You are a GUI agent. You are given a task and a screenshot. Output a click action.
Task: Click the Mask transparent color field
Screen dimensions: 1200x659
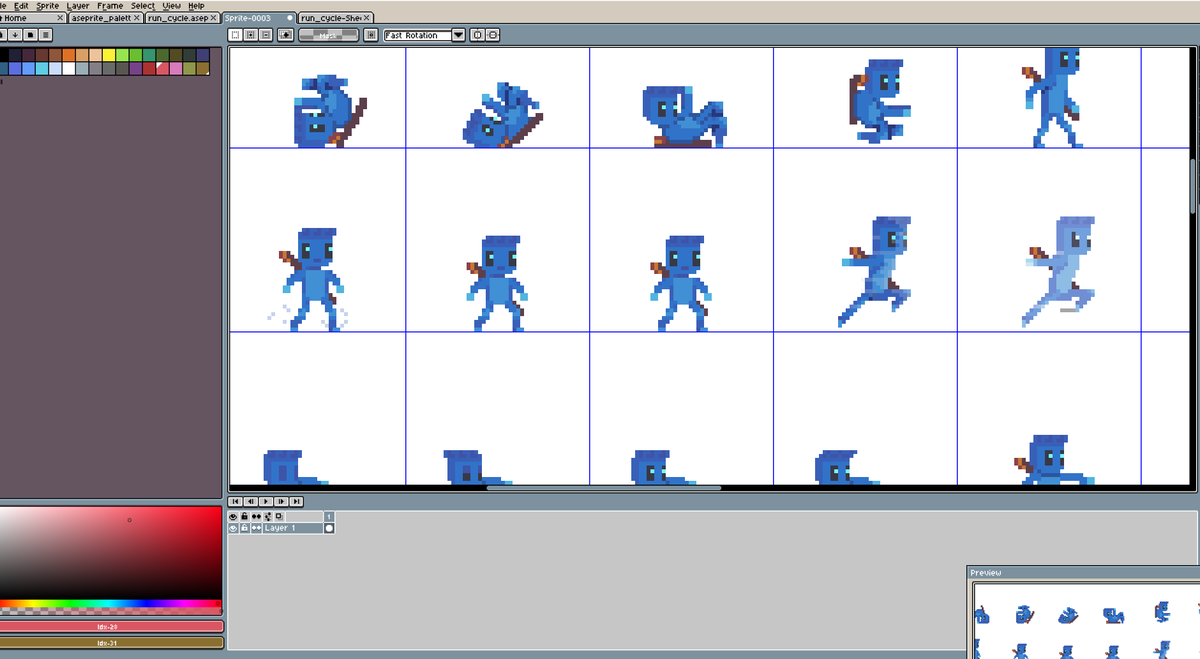(328, 35)
